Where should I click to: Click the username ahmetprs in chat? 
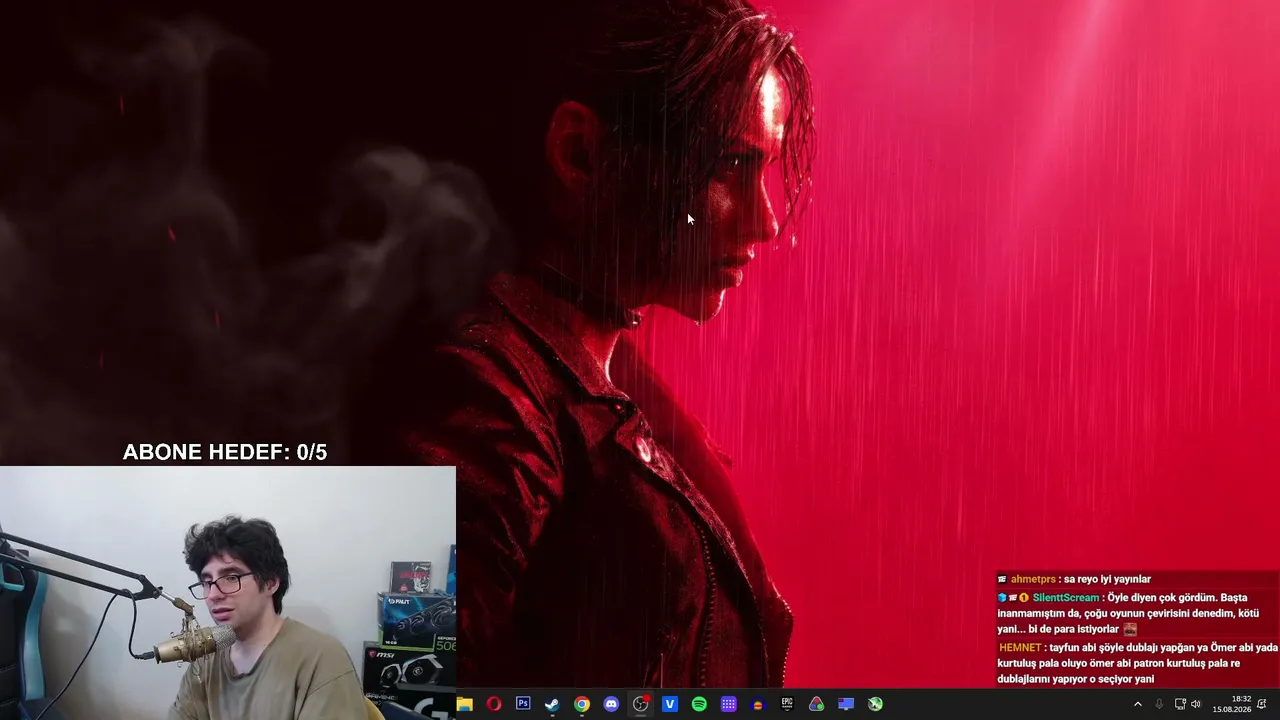click(x=1033, y=579)
